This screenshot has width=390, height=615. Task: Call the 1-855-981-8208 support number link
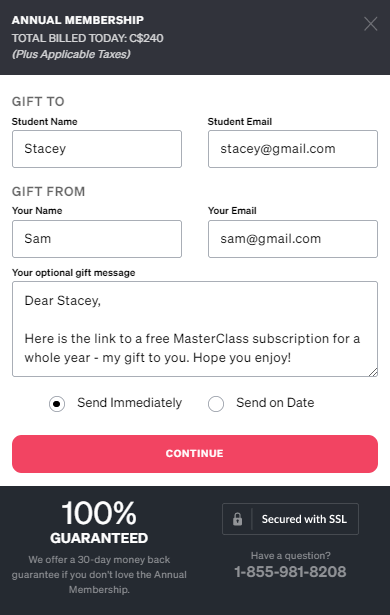[x=290, y=572]
